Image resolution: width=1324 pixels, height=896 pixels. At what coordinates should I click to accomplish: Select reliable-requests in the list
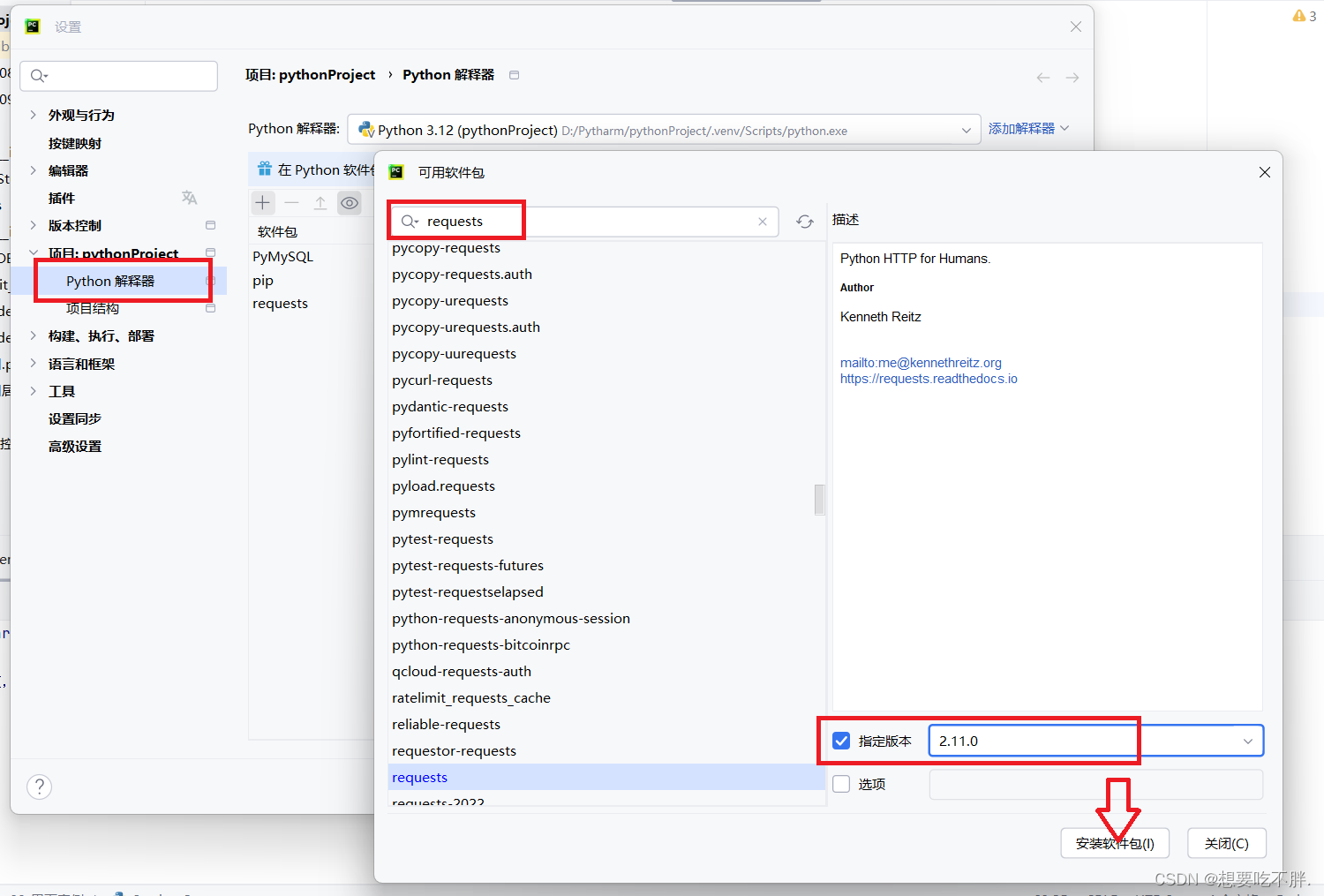point(607,724)
